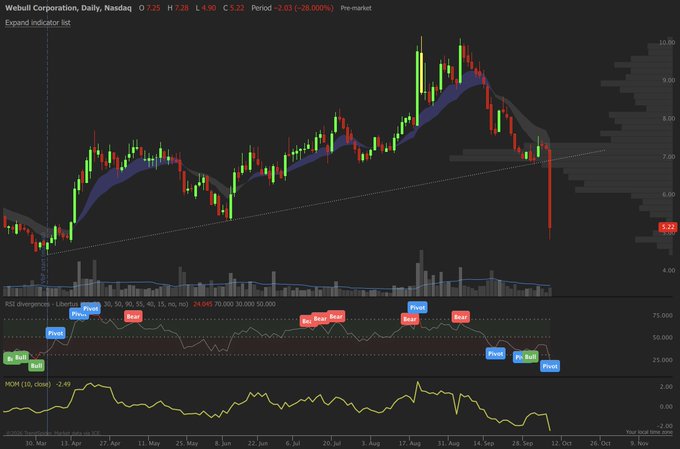Click the low value 4.90 in header
The image size is (680, 449).
[209, 8]
